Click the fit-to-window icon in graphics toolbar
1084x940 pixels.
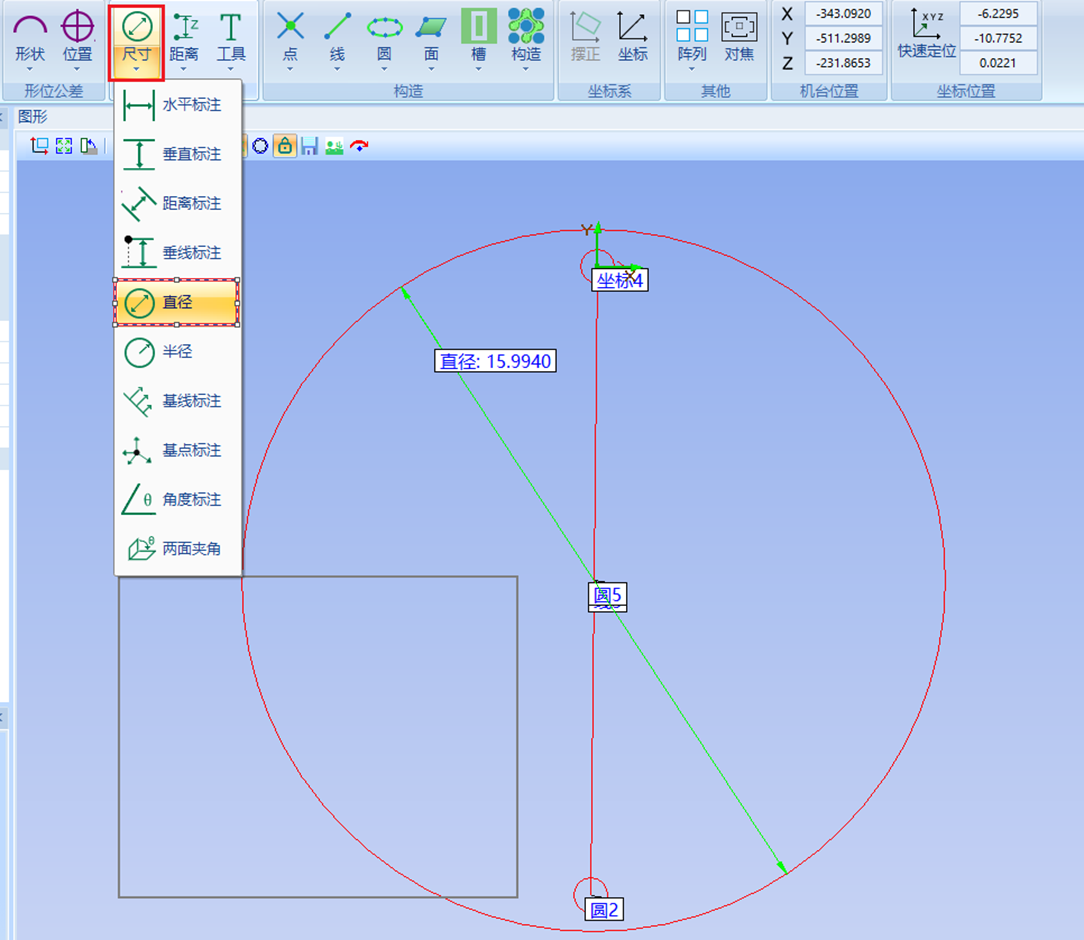click(x=64, y=146)
